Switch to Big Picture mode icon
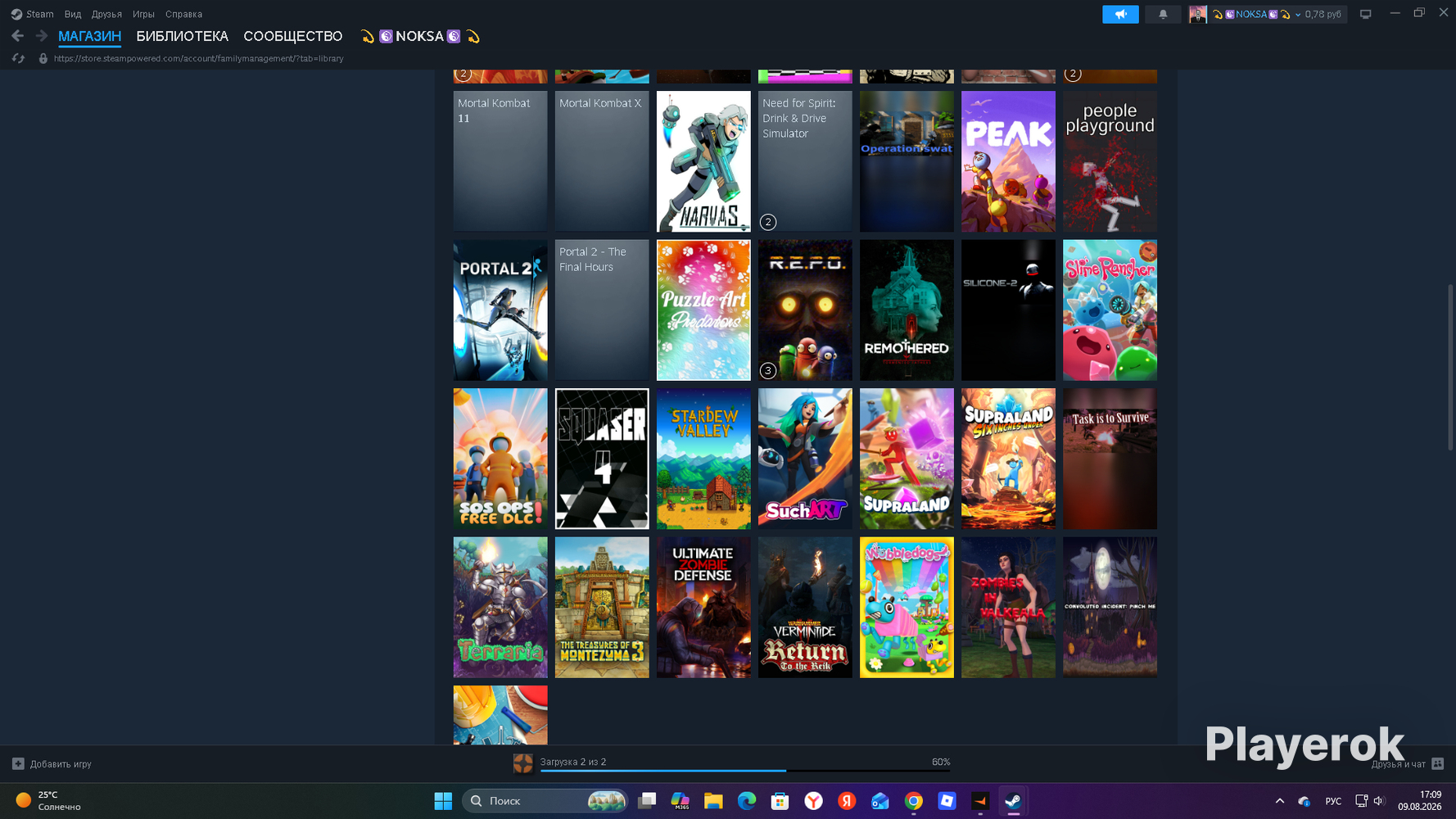The image size is (1456, 819). pyautogui.click(x=1365, y=14)
